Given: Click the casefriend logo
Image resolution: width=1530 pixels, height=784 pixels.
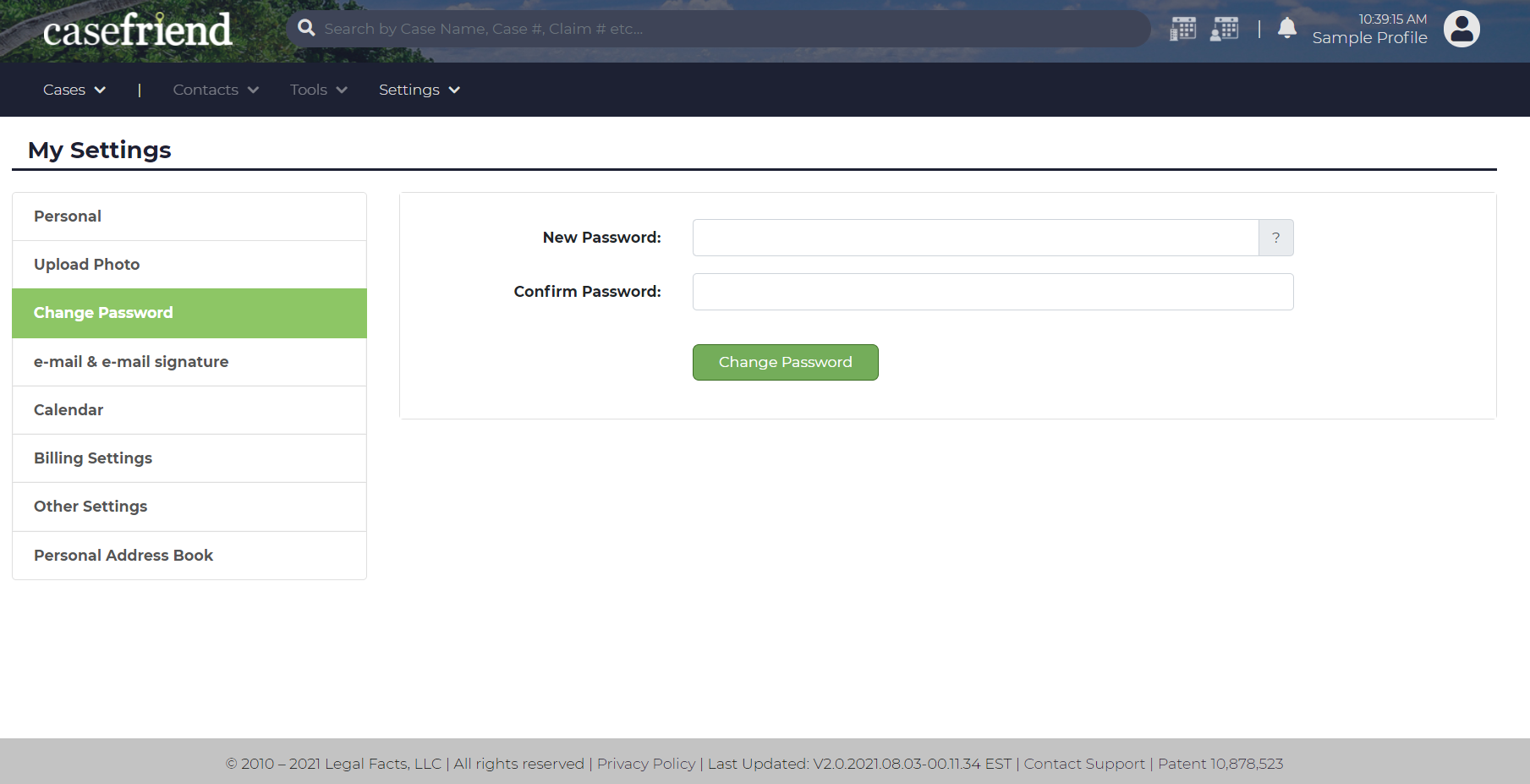Looking at the screenshot, I should [x=137, y=30].
